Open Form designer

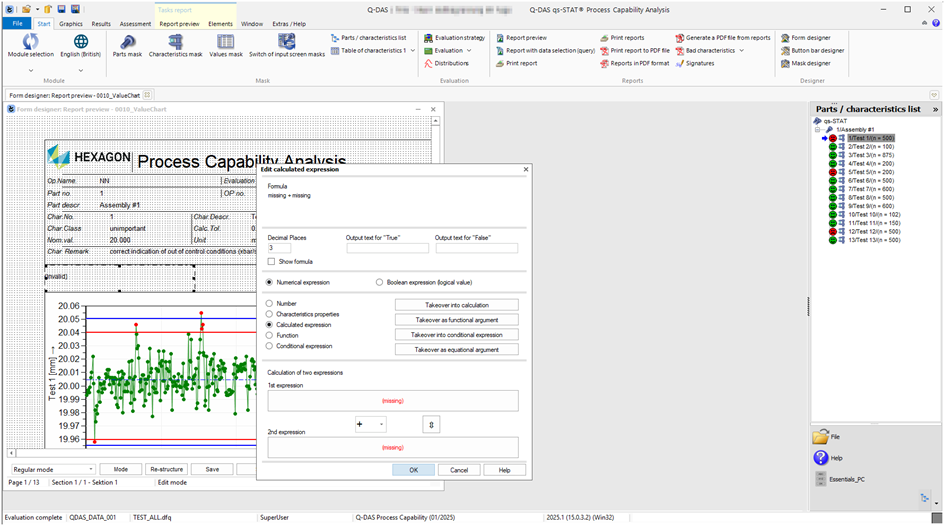click(806, 38)
